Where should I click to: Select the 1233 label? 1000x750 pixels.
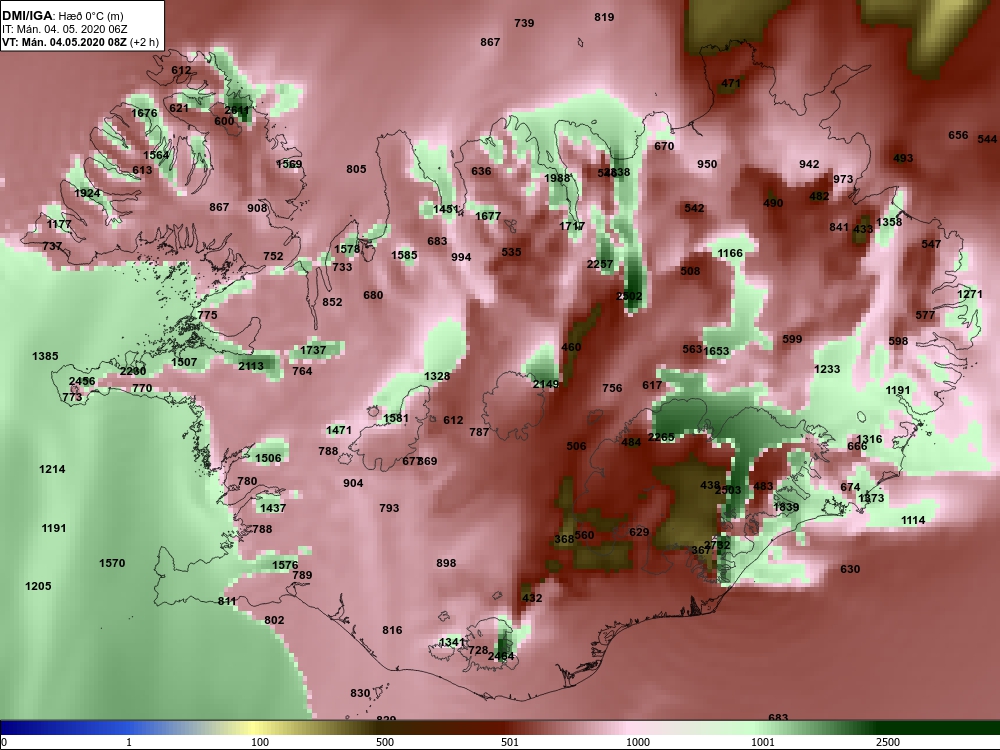point(827,369)
